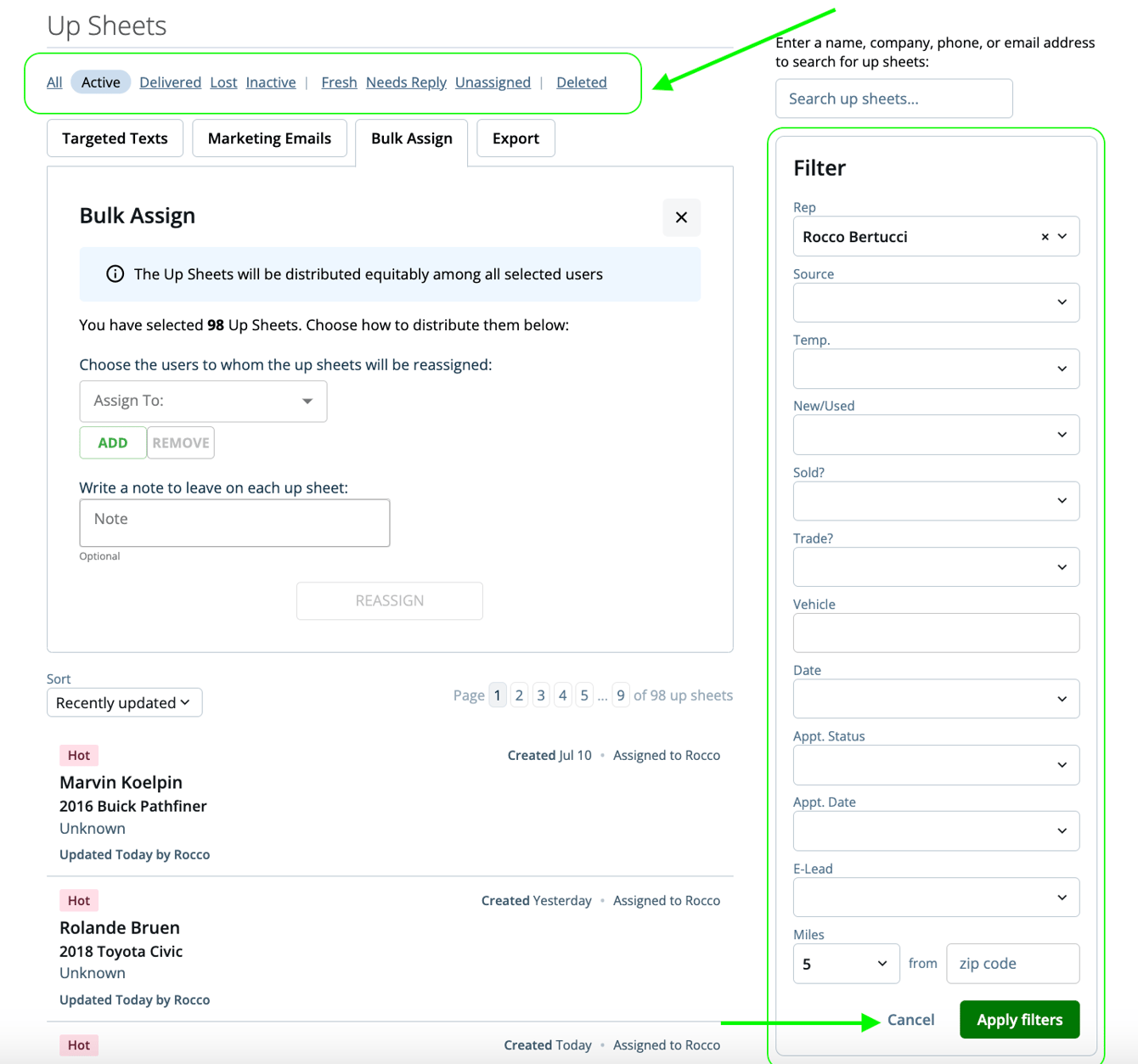
Task: Open the Sort dropdown showing Recently updated
Action: tap(124, 702)
